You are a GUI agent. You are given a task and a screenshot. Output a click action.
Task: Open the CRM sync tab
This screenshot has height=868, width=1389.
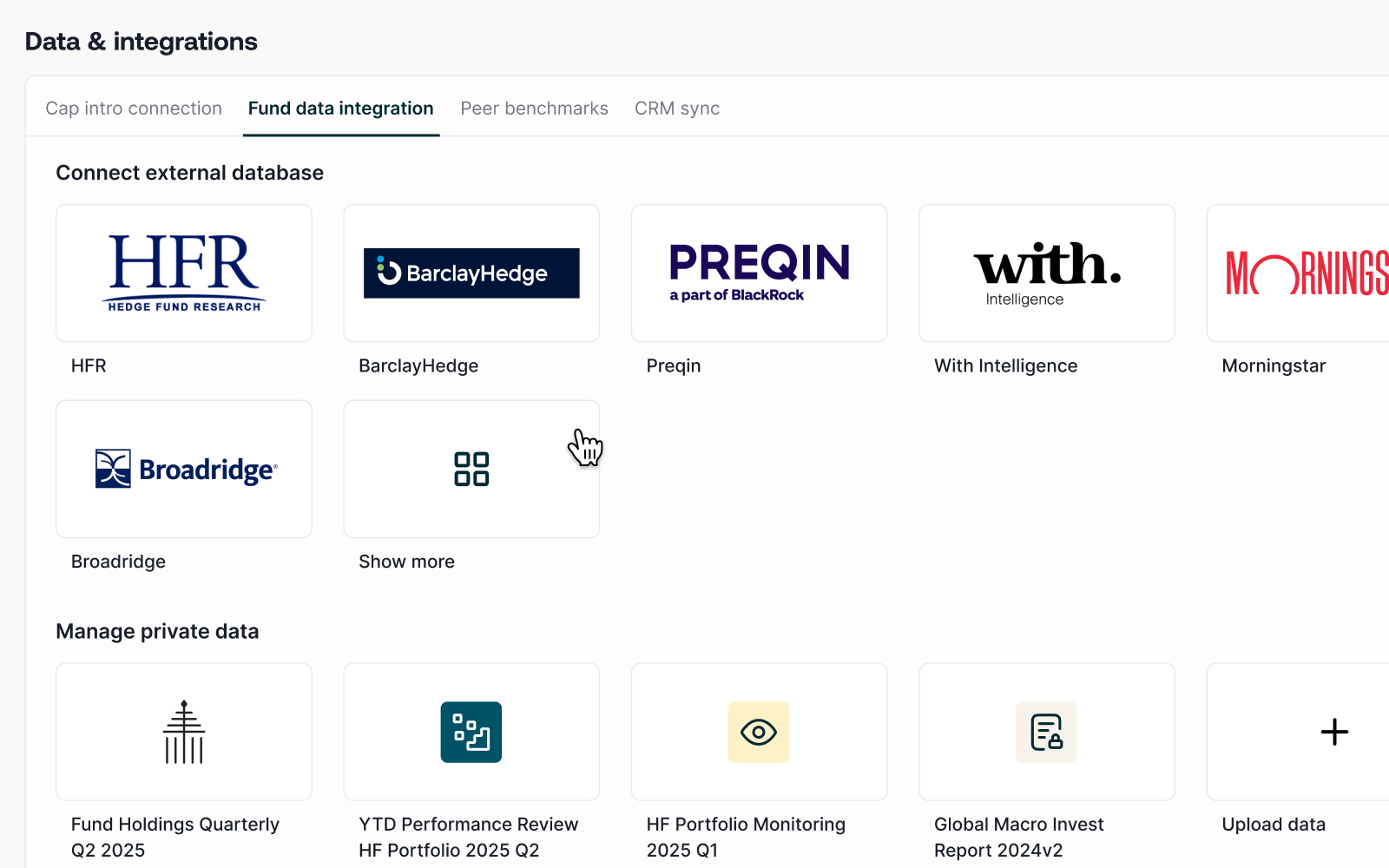point(677,108)
